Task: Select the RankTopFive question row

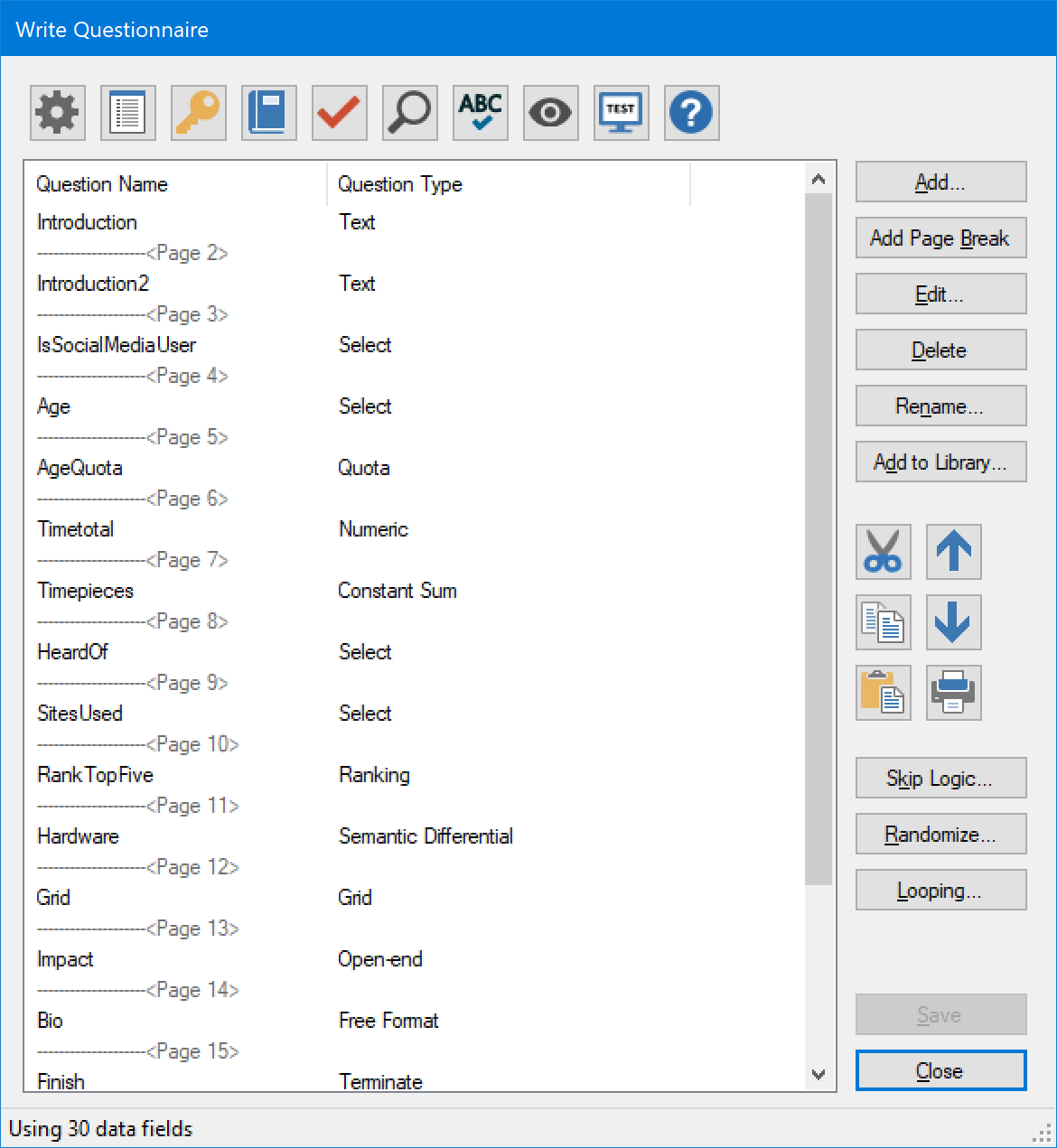Action: click(96, 775)
